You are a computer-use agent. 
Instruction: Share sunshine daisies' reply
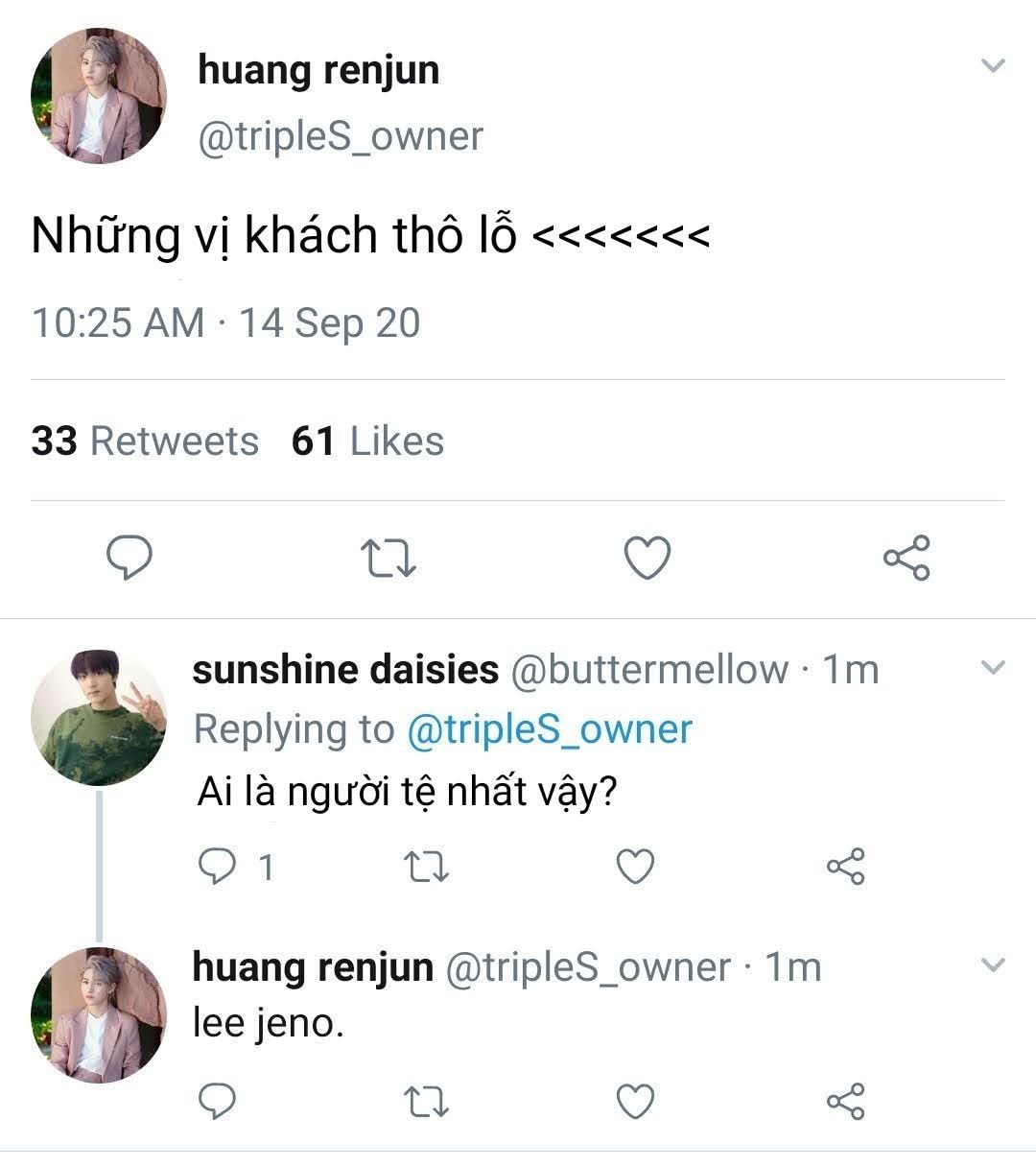pos(845,867)
